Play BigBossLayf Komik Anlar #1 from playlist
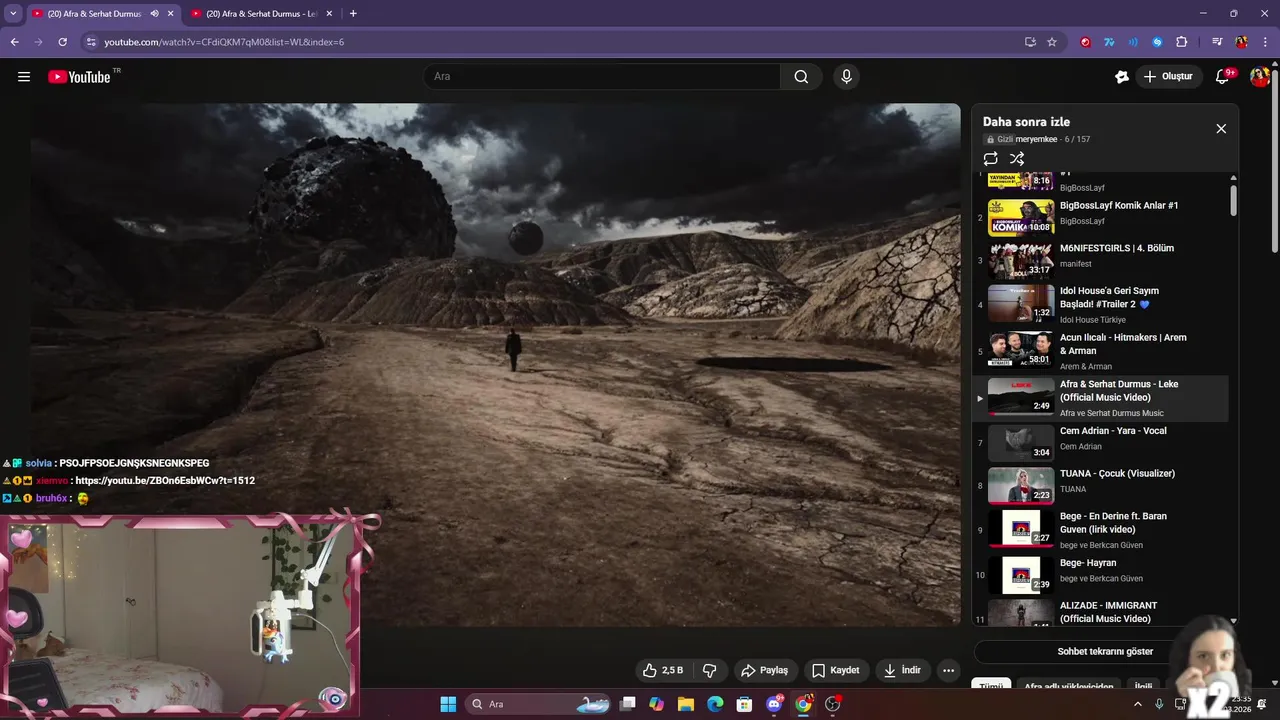Viewport: 1280px width, 720px height. pyautogui.click(x=1100, y=217)
